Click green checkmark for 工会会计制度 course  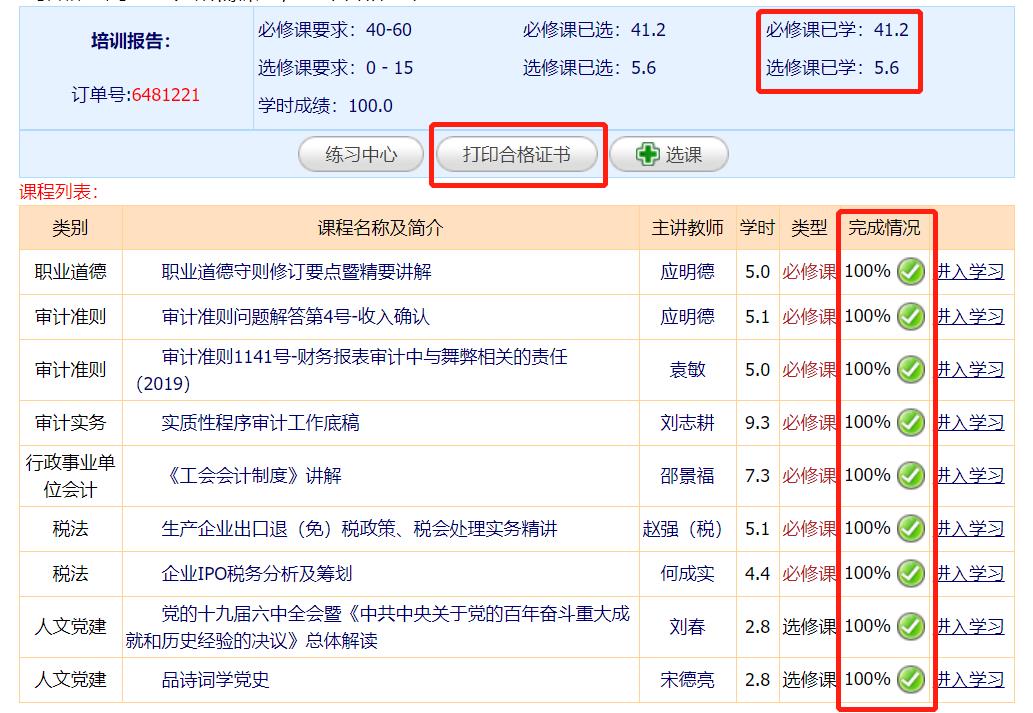(910, 476)
